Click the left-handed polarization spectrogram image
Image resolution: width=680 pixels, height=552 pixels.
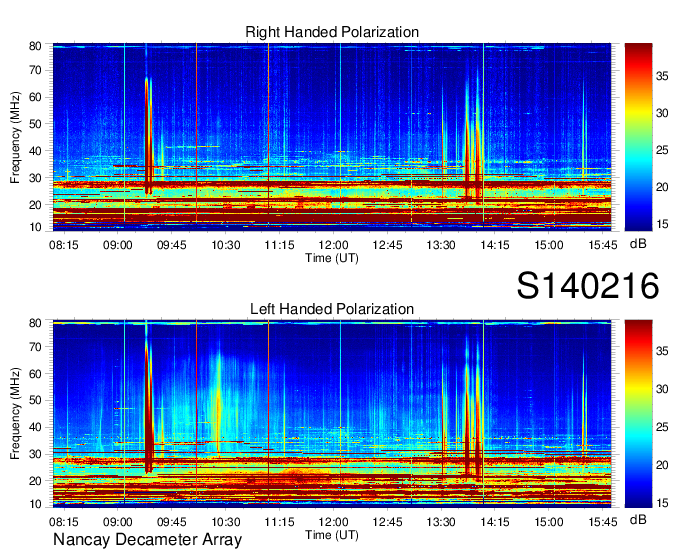click(332, 413)
